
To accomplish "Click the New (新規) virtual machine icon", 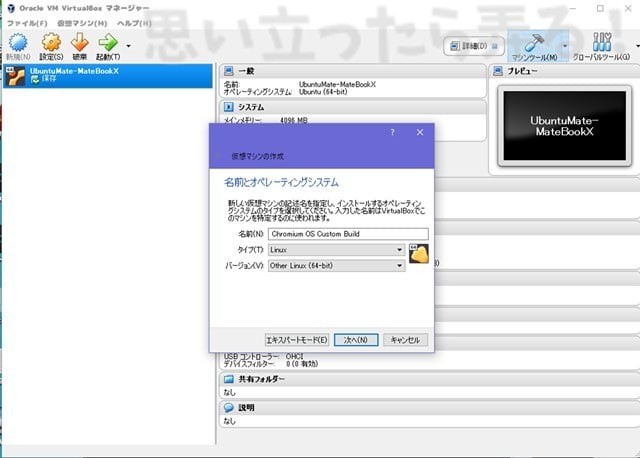I will [x=18, y=43].
